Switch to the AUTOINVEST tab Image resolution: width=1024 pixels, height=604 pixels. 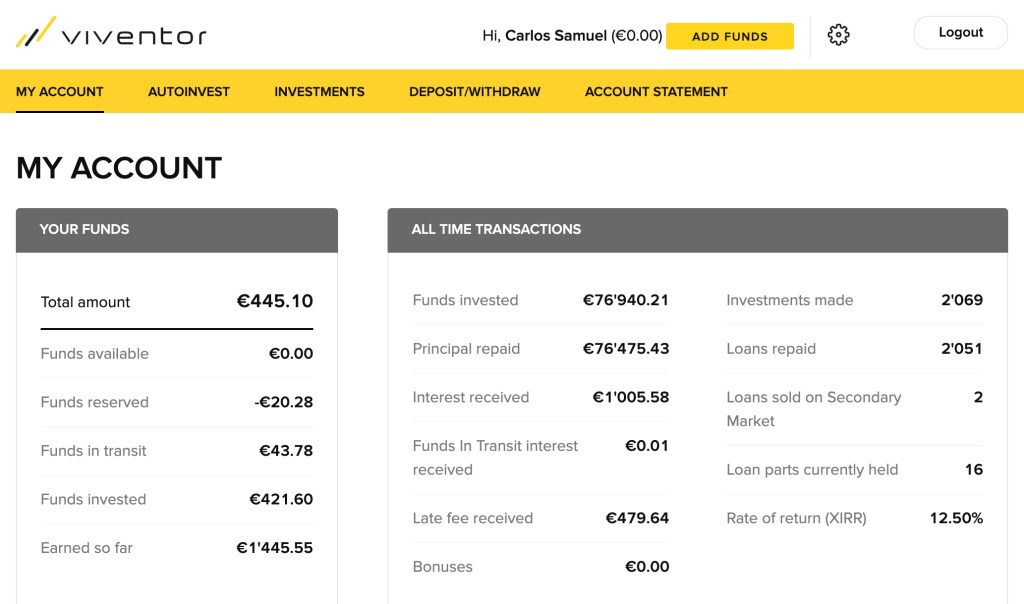(x=189, y=92)
